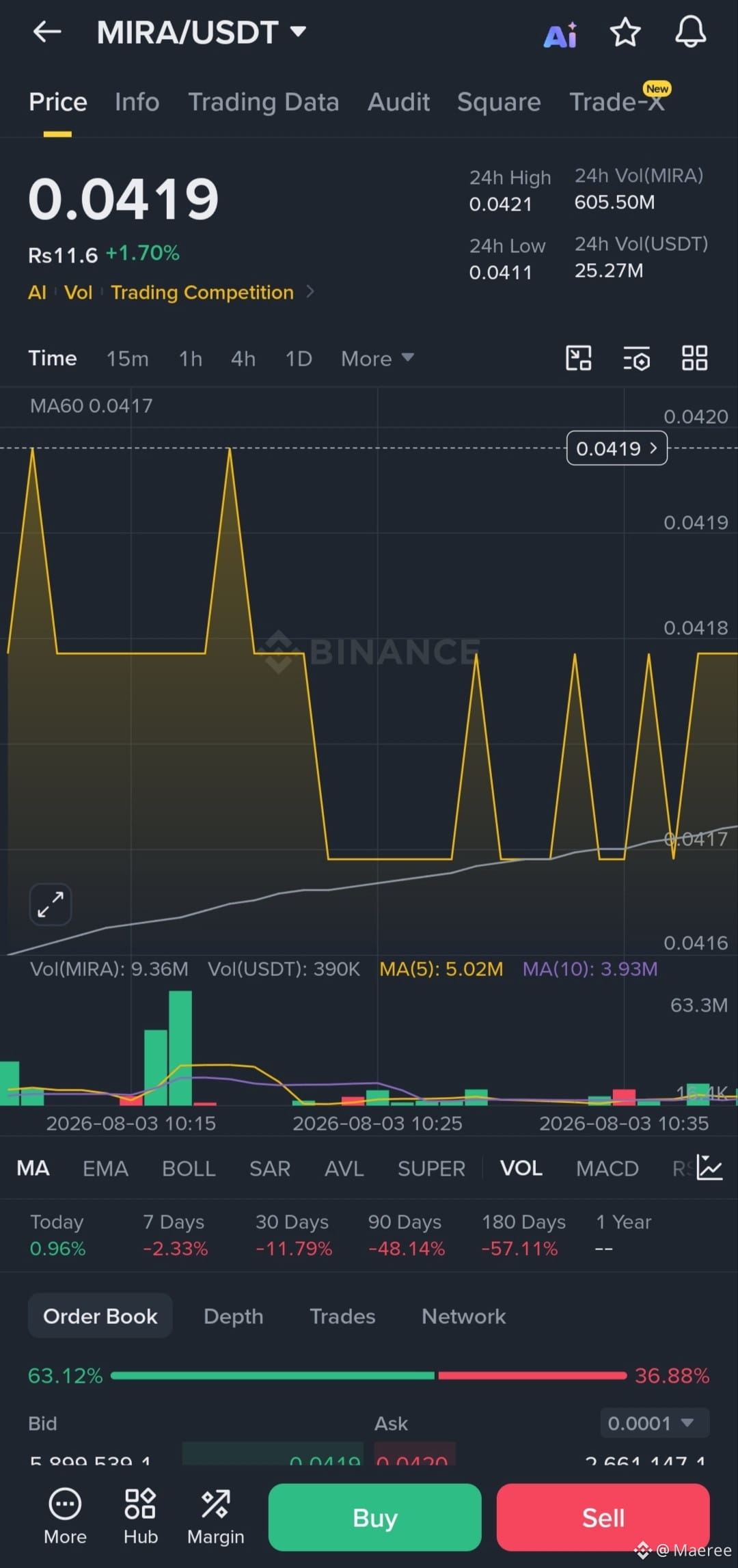Image resolution: width=738 pixels, height=1568 pixels.
Task: Tap the green bid ratio bar
Action: click(x=273, y=1375)
